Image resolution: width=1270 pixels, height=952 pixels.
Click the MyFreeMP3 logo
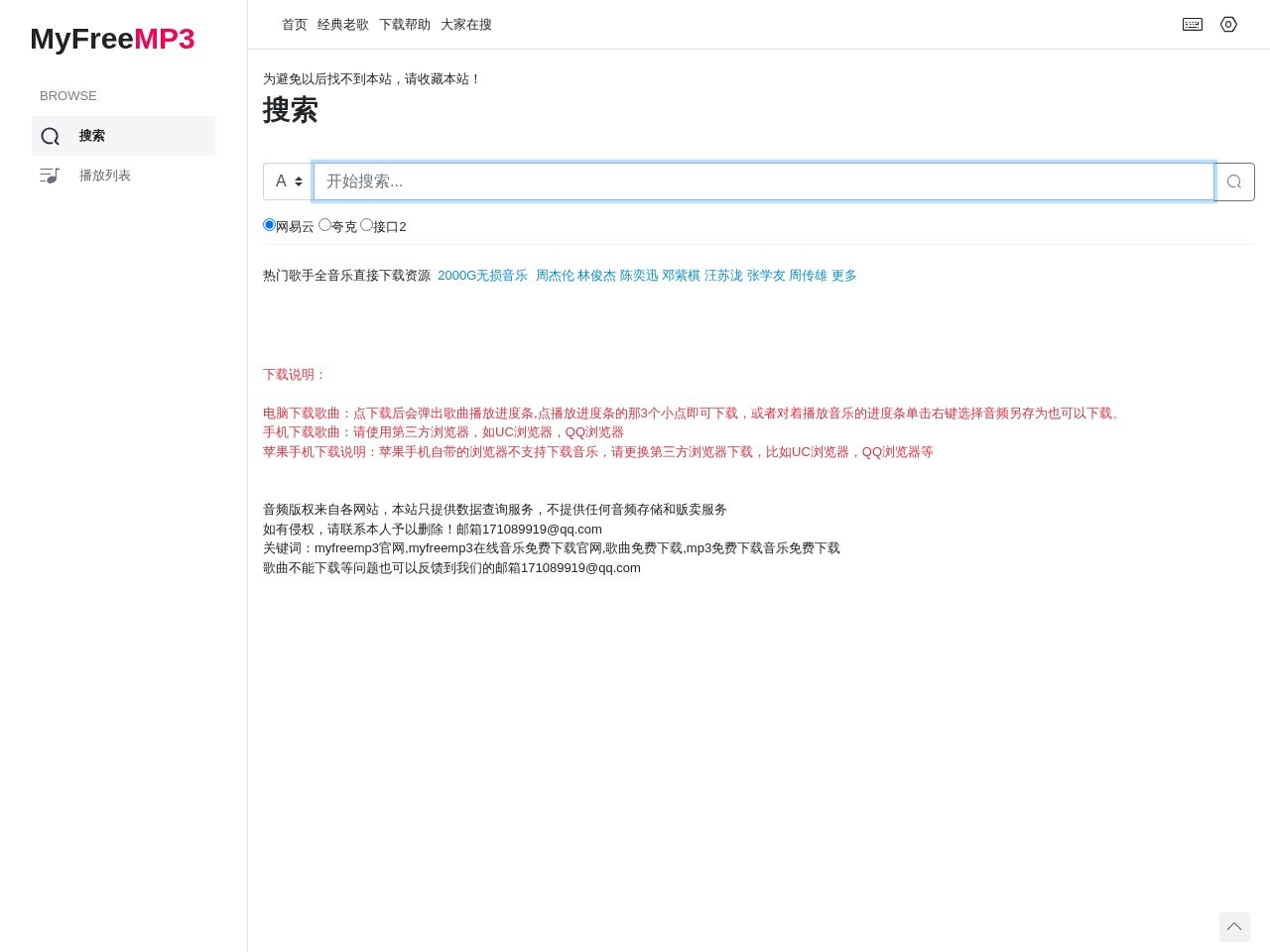pos(112,39)
